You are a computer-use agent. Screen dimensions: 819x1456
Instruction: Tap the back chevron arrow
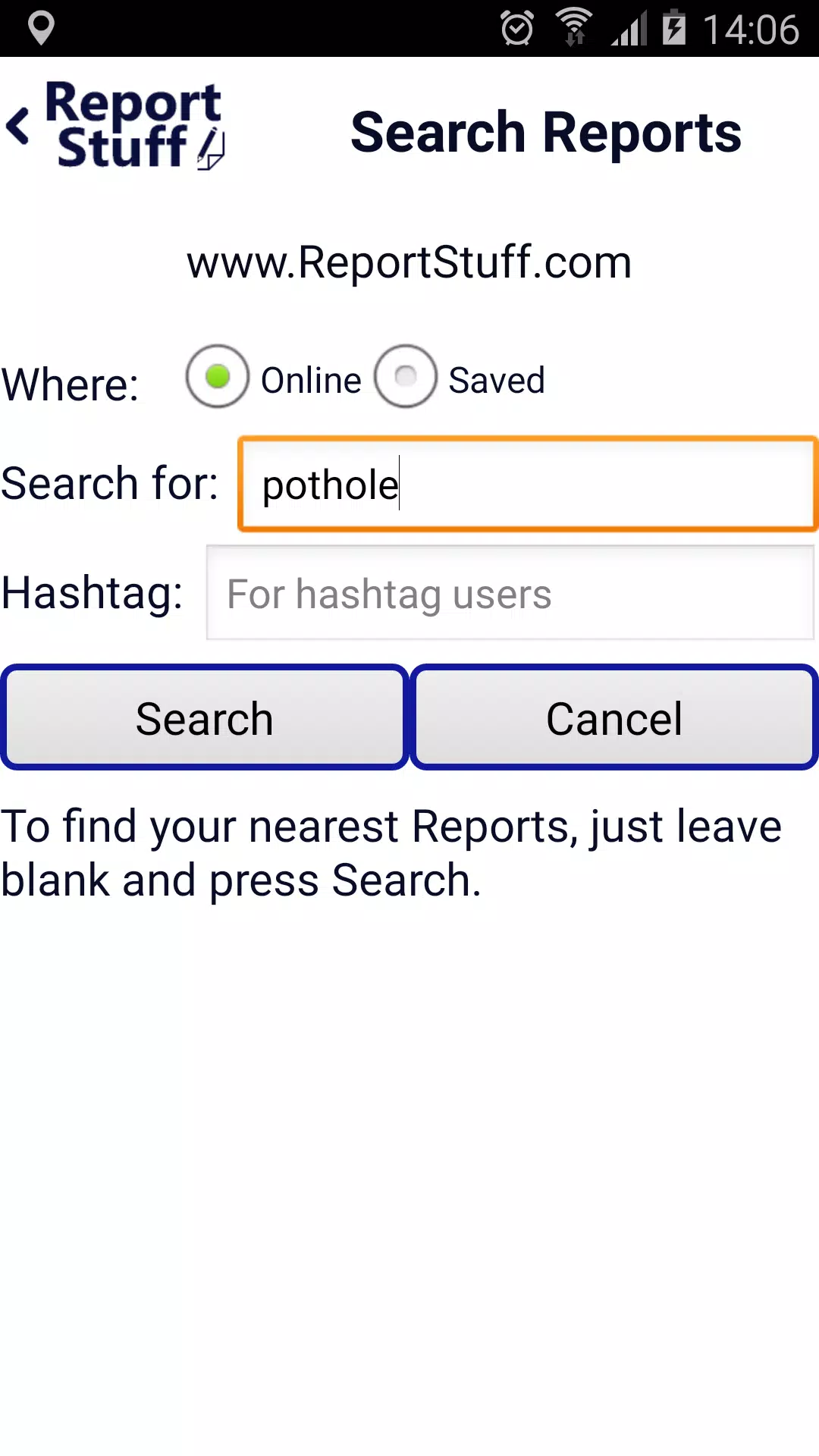18,126
